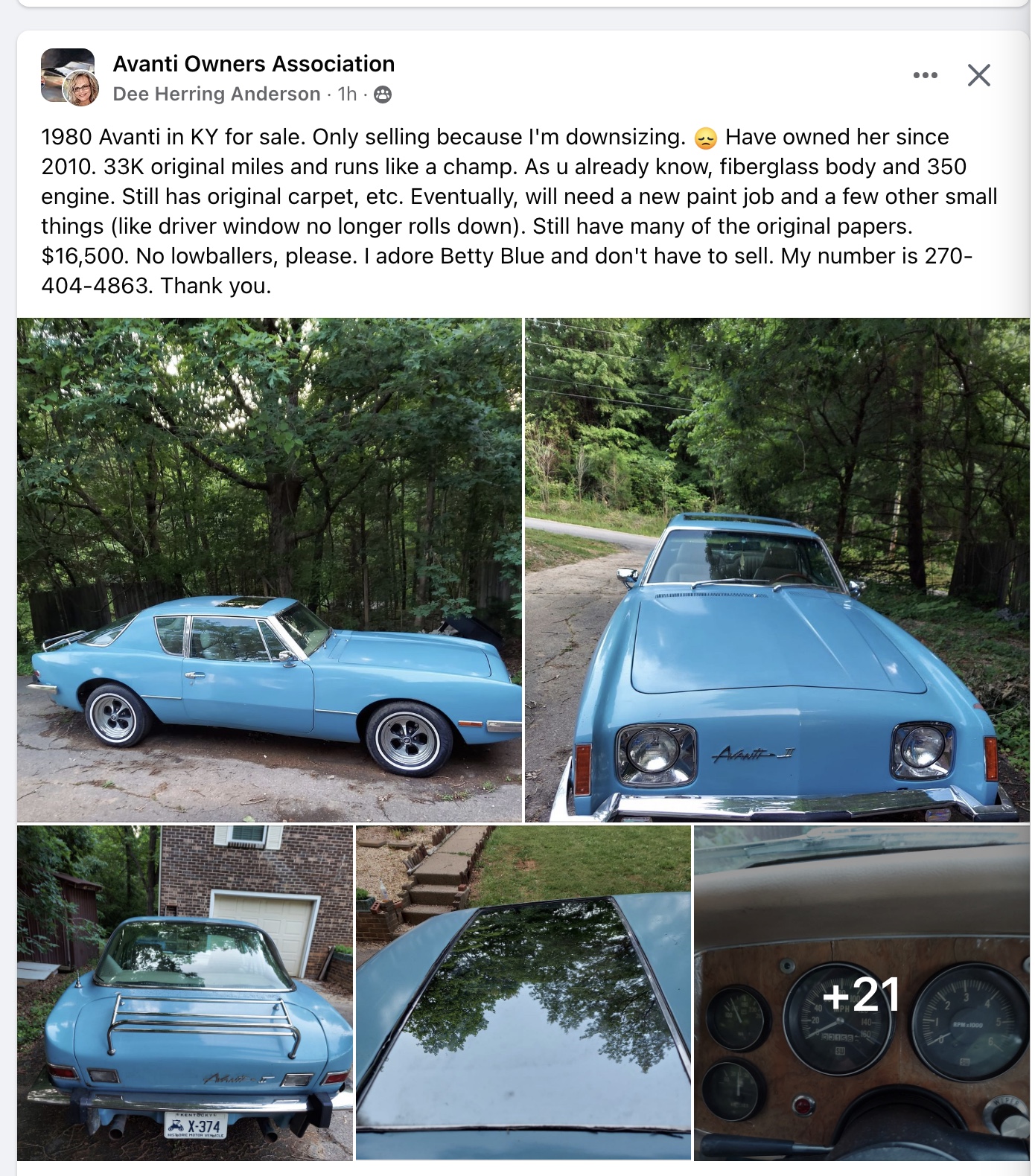View side-profile photo of blue Avanti
Image resolution: width=1035 pixels, height=1176 pixels.
pos(270,570)
